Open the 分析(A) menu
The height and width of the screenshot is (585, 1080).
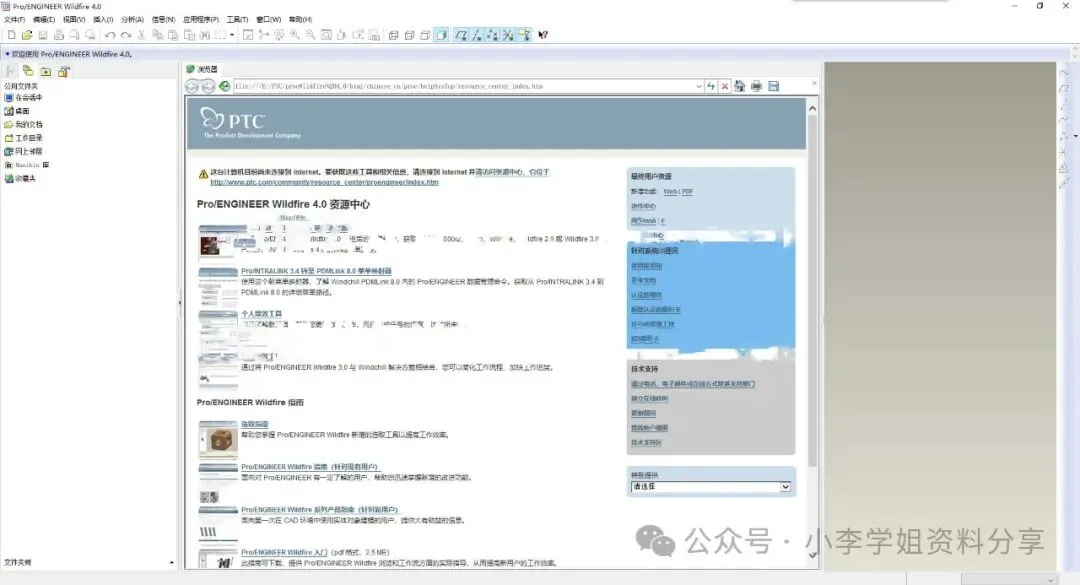[132, 19]
